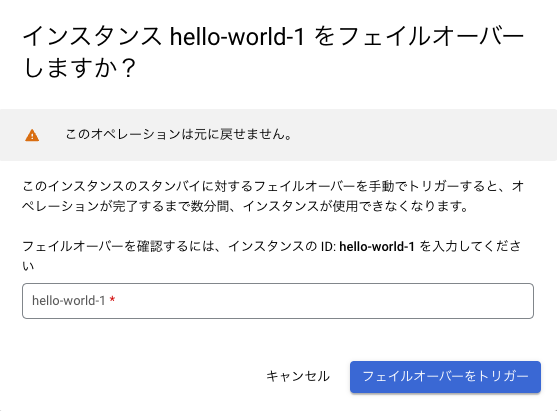Click the キャンセル button
Viewport: 557px width, 411px height.
pyautogui.click(x=298, y=377)
